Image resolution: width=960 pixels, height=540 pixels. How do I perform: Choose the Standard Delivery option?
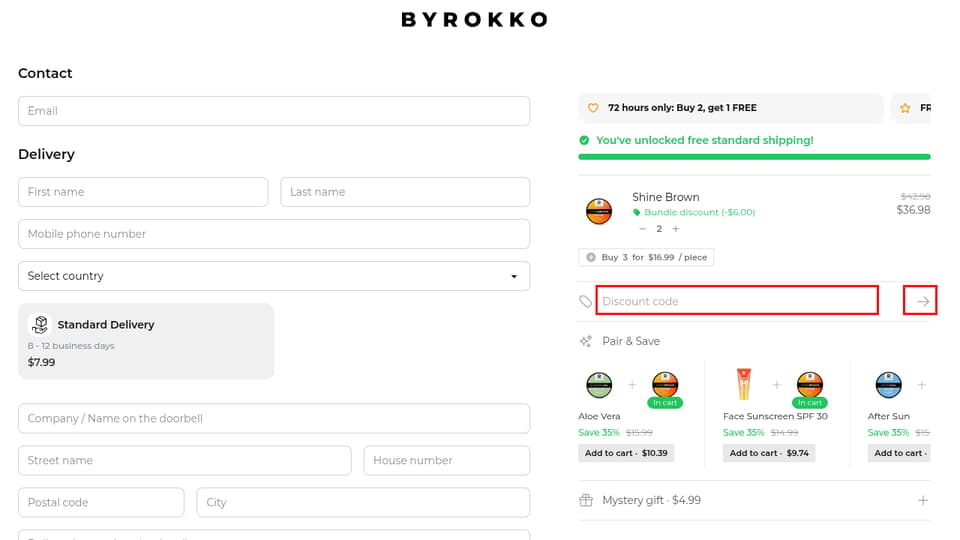(146, 341)
